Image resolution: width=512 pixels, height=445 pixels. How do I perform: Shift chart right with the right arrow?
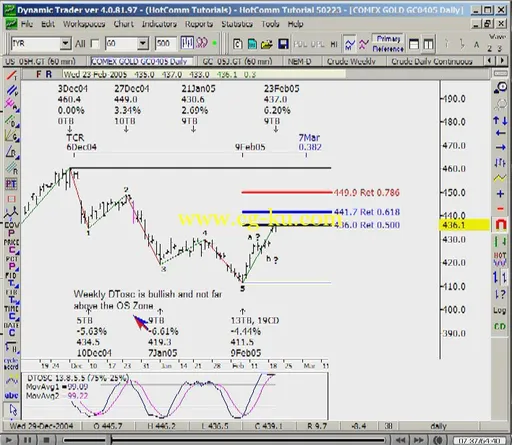[x=500, y=147]
